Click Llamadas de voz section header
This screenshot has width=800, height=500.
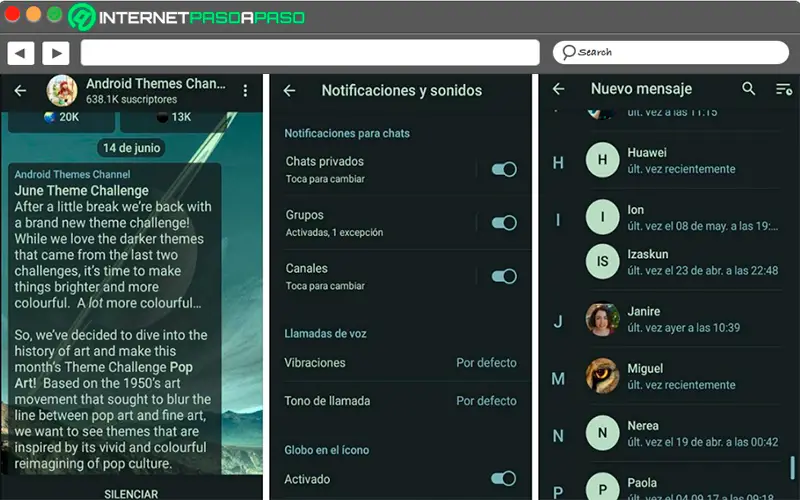click(x=326, y=334)
